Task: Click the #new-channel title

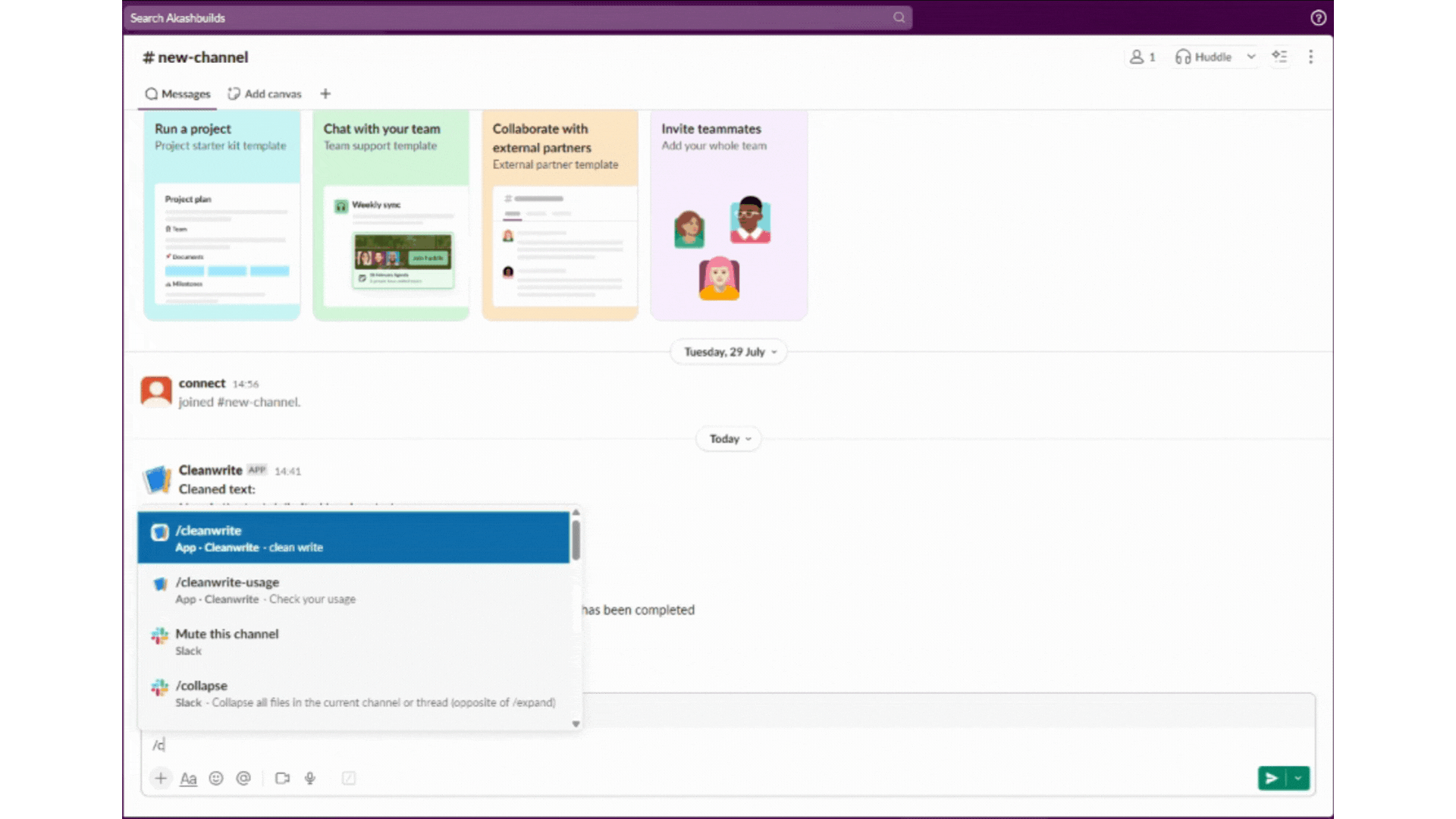Action: (x=196, y=57)
